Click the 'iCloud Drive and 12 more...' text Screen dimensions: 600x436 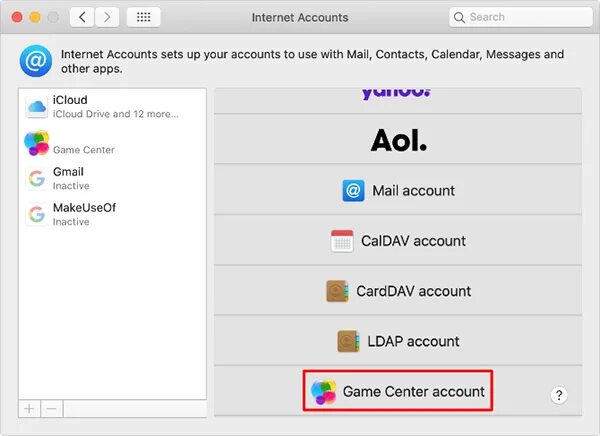(116, 114)
